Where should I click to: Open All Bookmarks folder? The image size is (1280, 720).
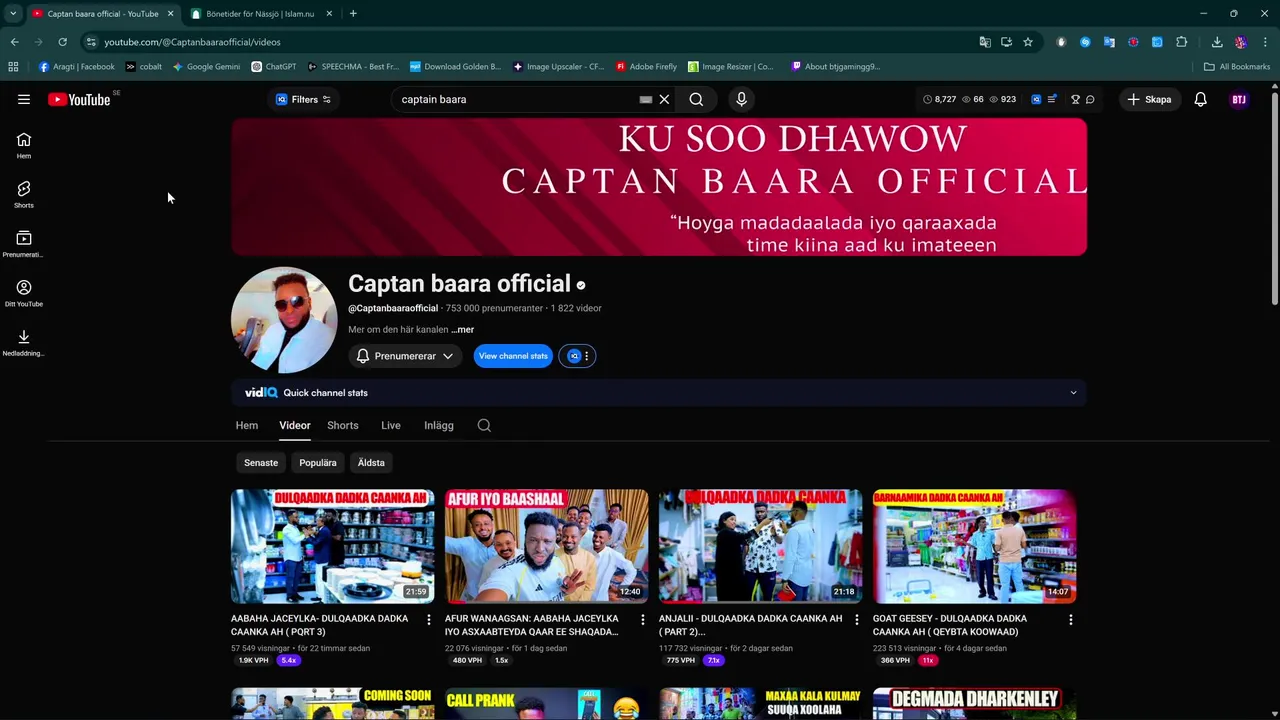[1237, 67]
